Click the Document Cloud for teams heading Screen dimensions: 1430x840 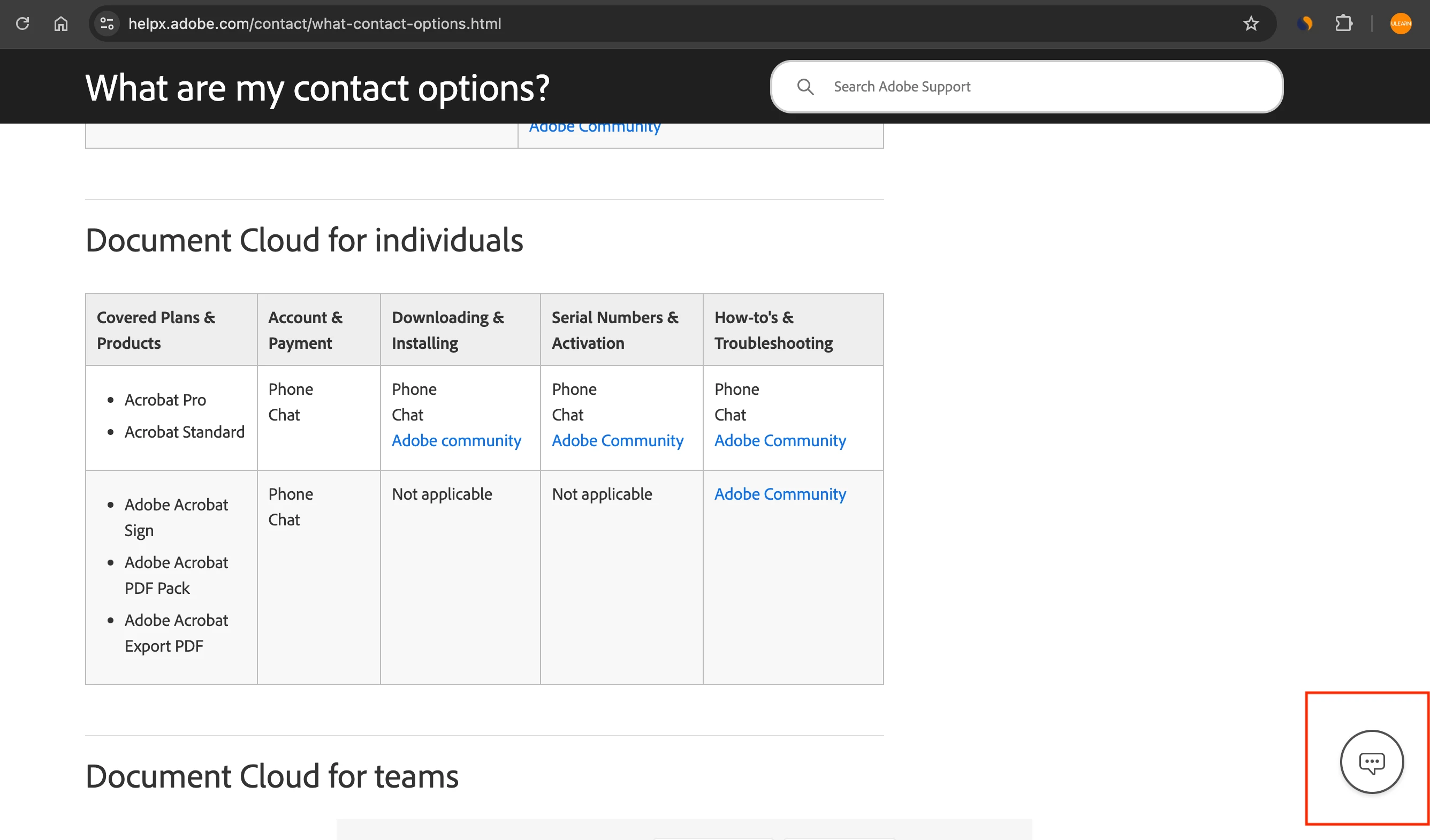click(272, 776)
